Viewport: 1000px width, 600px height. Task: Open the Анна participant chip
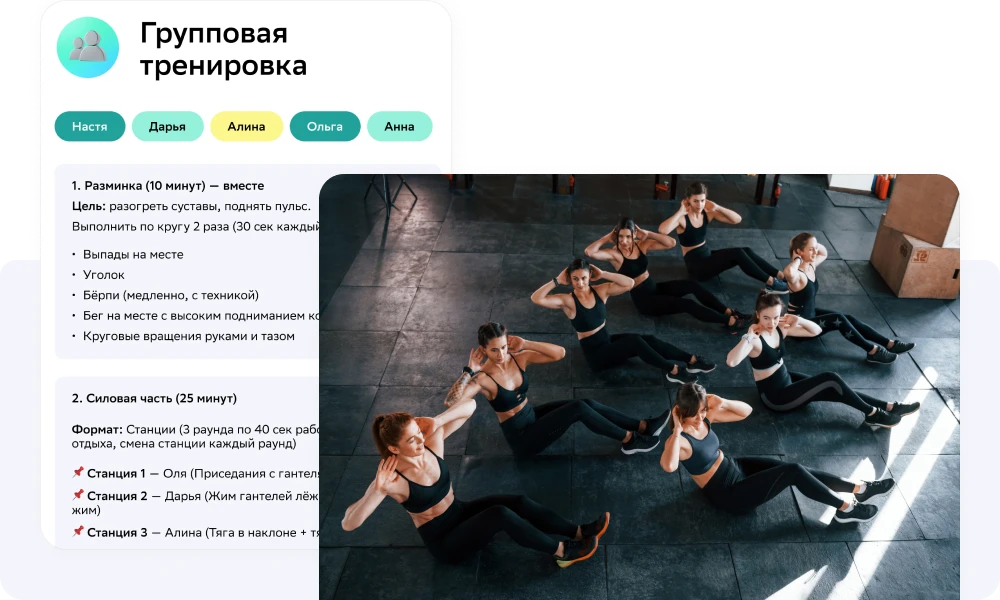point(399,126)
